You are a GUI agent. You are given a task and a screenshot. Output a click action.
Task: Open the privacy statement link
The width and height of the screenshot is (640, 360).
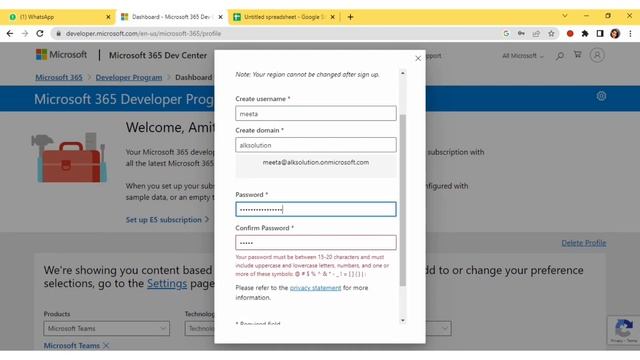315,288
